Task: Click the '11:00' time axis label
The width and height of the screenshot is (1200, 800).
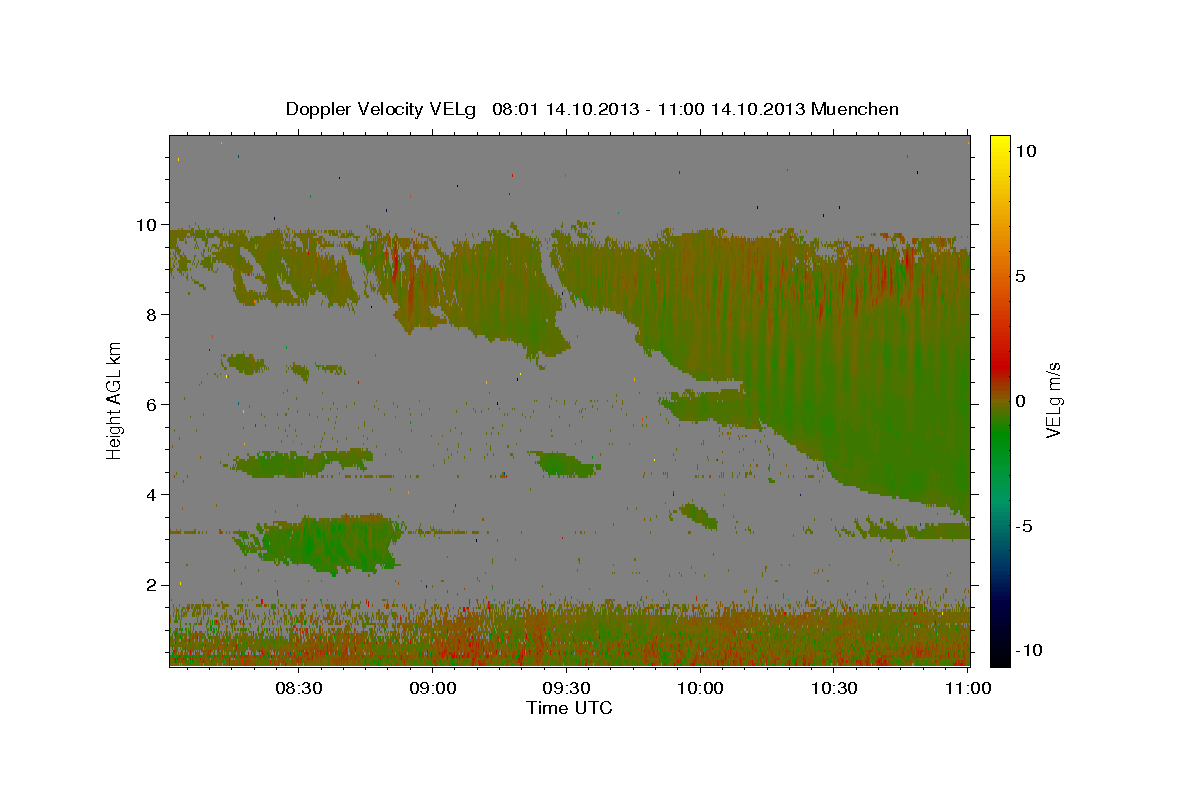Action: [967, 688]
